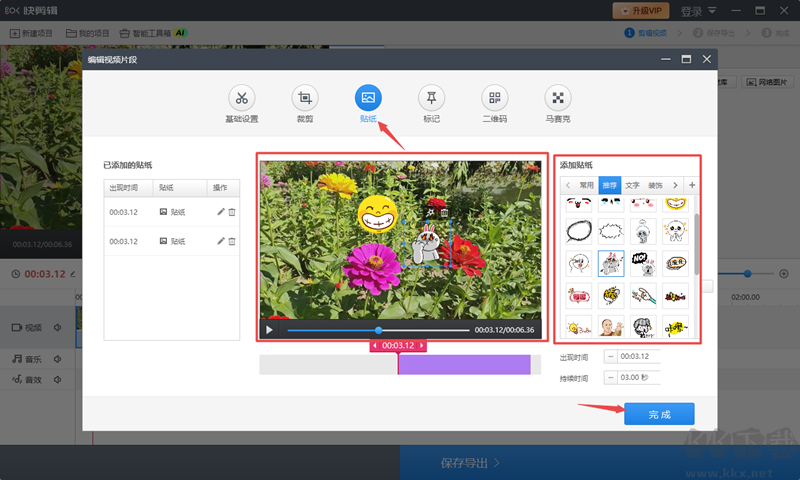The image size is (800, 480).
Task: Click the pencil icon next to the red 00:03.12 timecode
Action: click(x=73, y=274)
